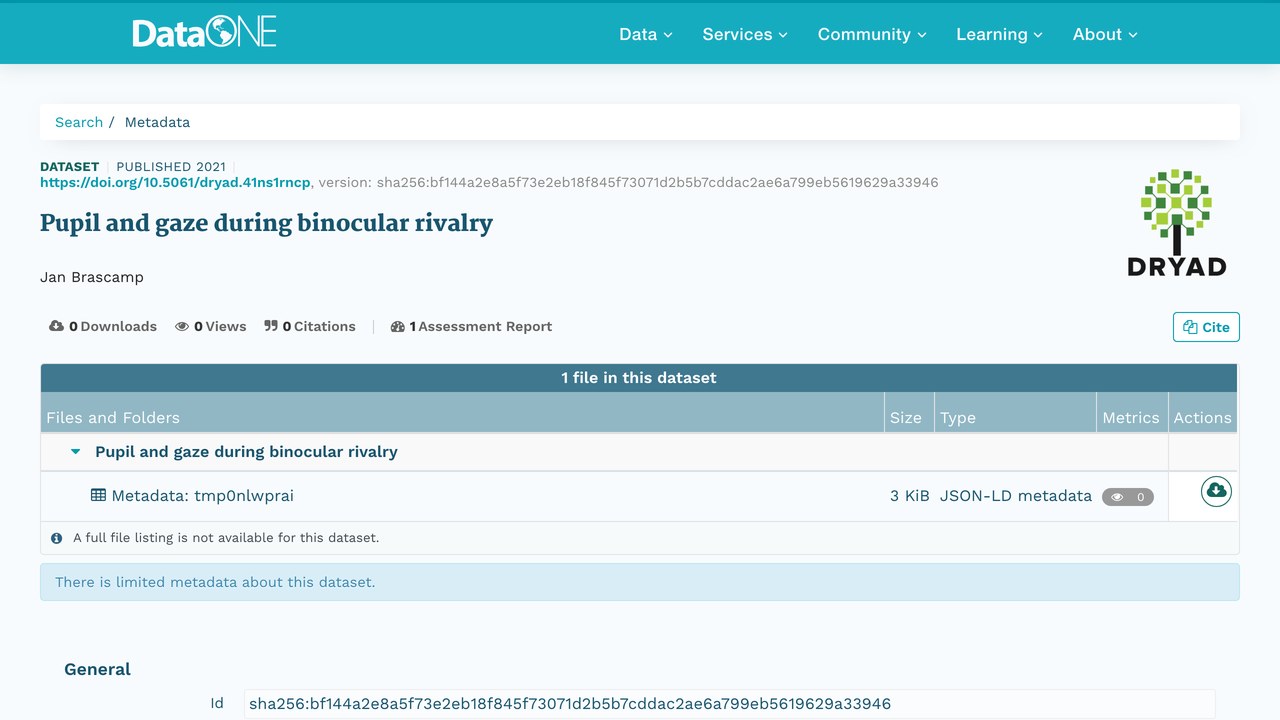Open the Data dropdown menu
The height and width of the screenshot is (720, 1280).
[x=646, y=34]
